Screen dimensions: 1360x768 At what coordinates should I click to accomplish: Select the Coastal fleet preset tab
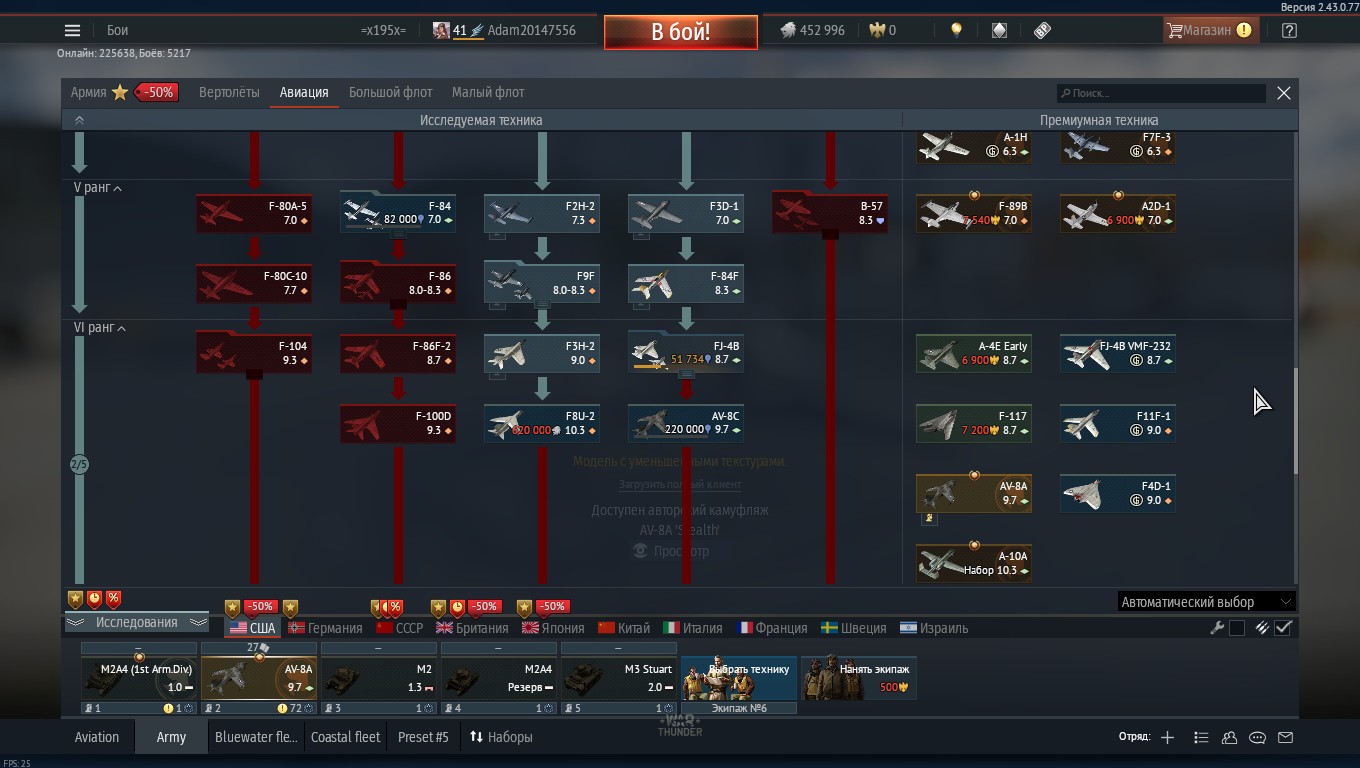click(x=345, y=737)
